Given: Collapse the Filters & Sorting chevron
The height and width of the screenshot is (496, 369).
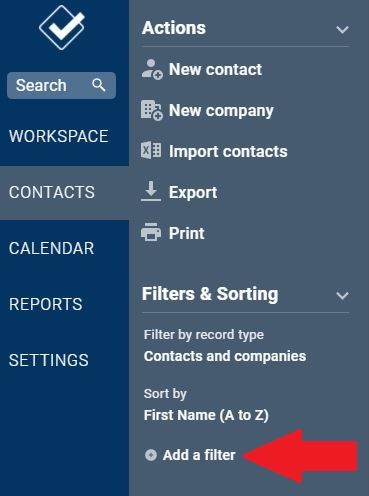Looking at the screenshot, I should pyautogui.click(x=342, y=295).
